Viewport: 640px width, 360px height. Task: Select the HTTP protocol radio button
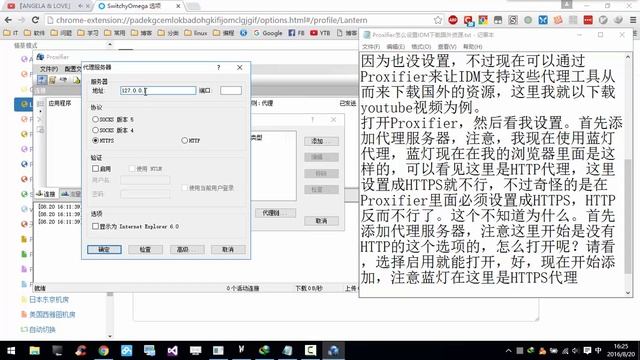click(x=184, y=140)
